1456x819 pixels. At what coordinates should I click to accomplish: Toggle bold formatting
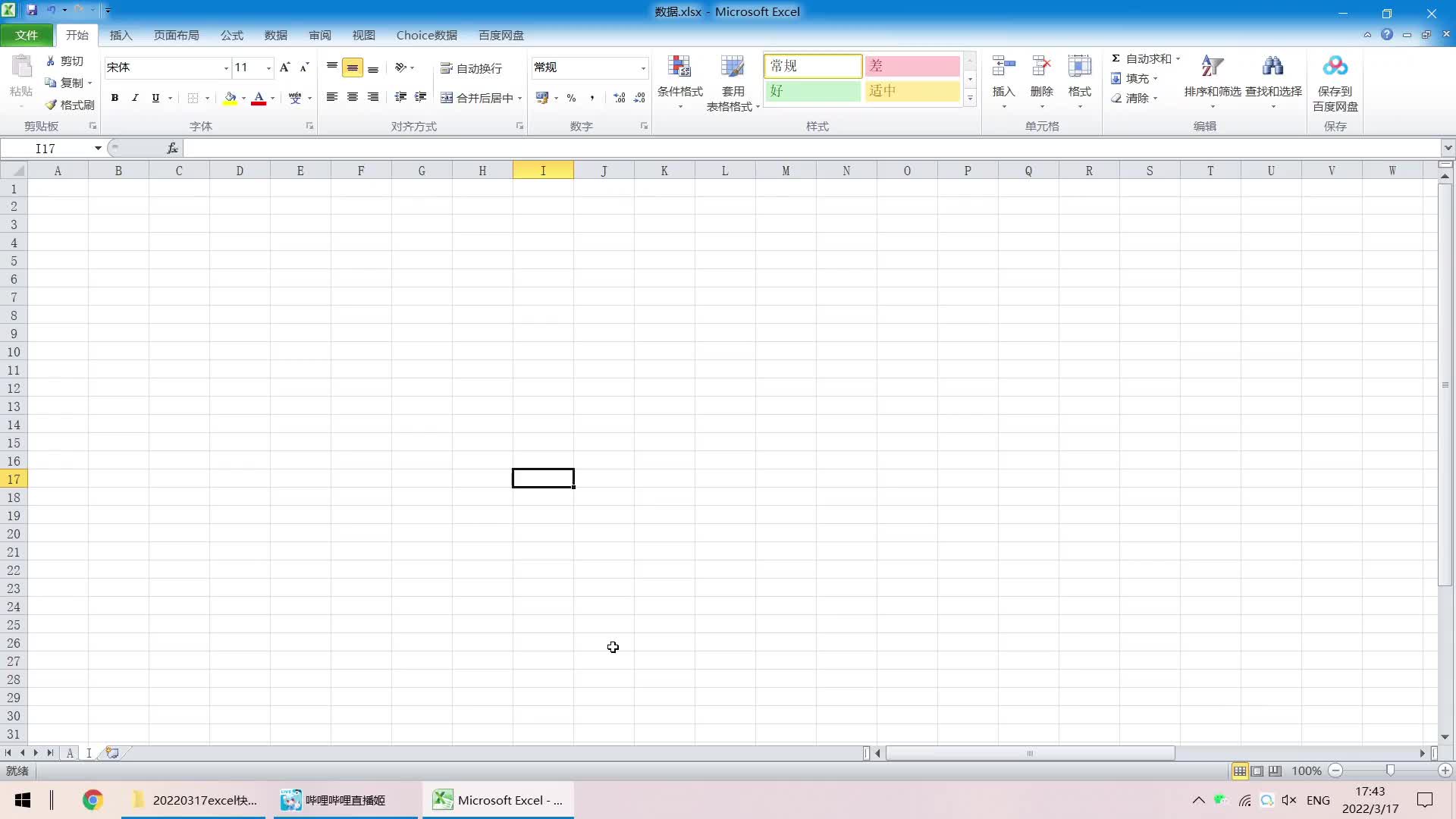click(115, 98)
